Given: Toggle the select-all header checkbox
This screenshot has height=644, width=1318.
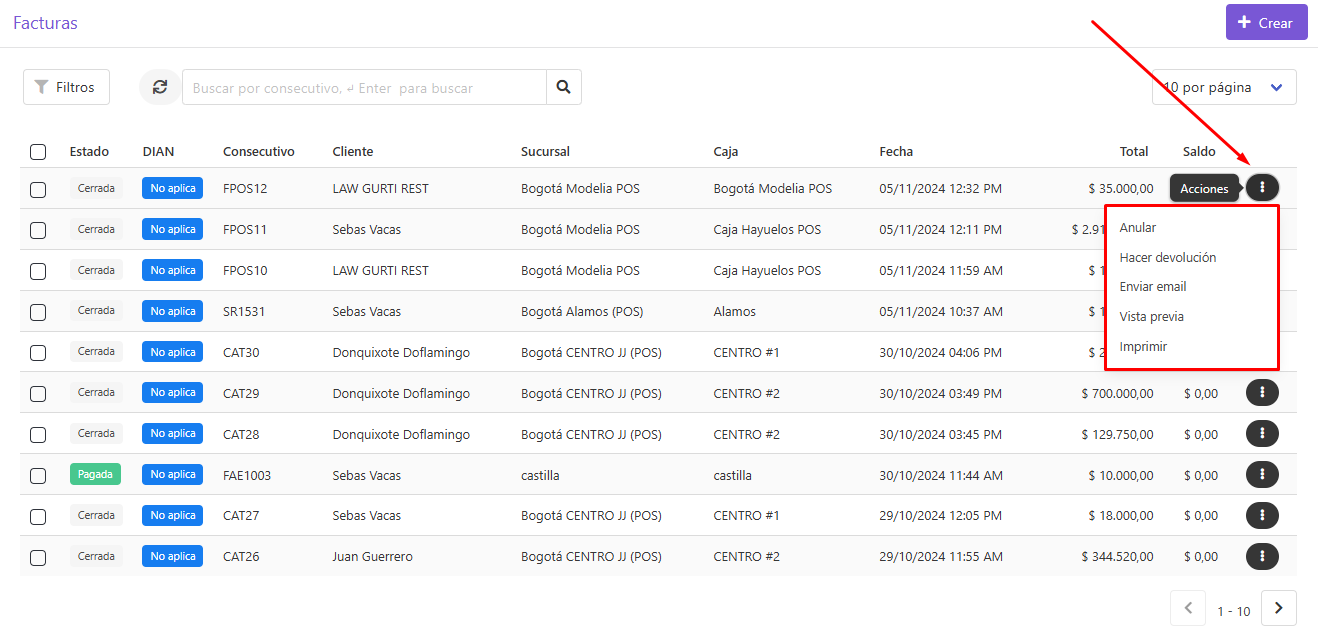Looking at the screenshot, I should click(x=38, y=152).
